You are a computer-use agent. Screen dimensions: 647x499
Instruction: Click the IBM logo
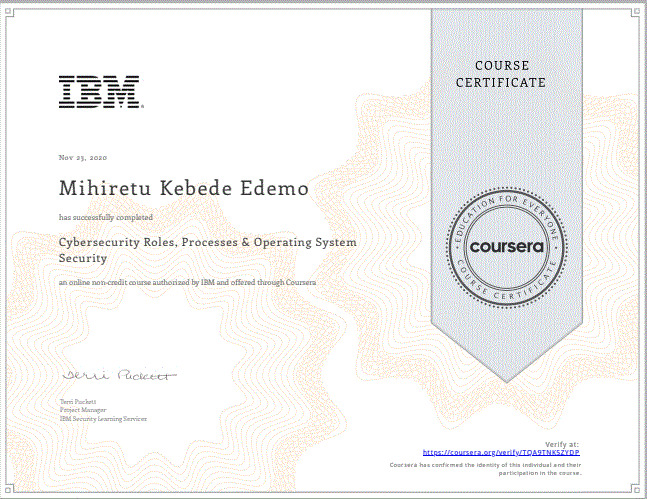pos(101,92)
